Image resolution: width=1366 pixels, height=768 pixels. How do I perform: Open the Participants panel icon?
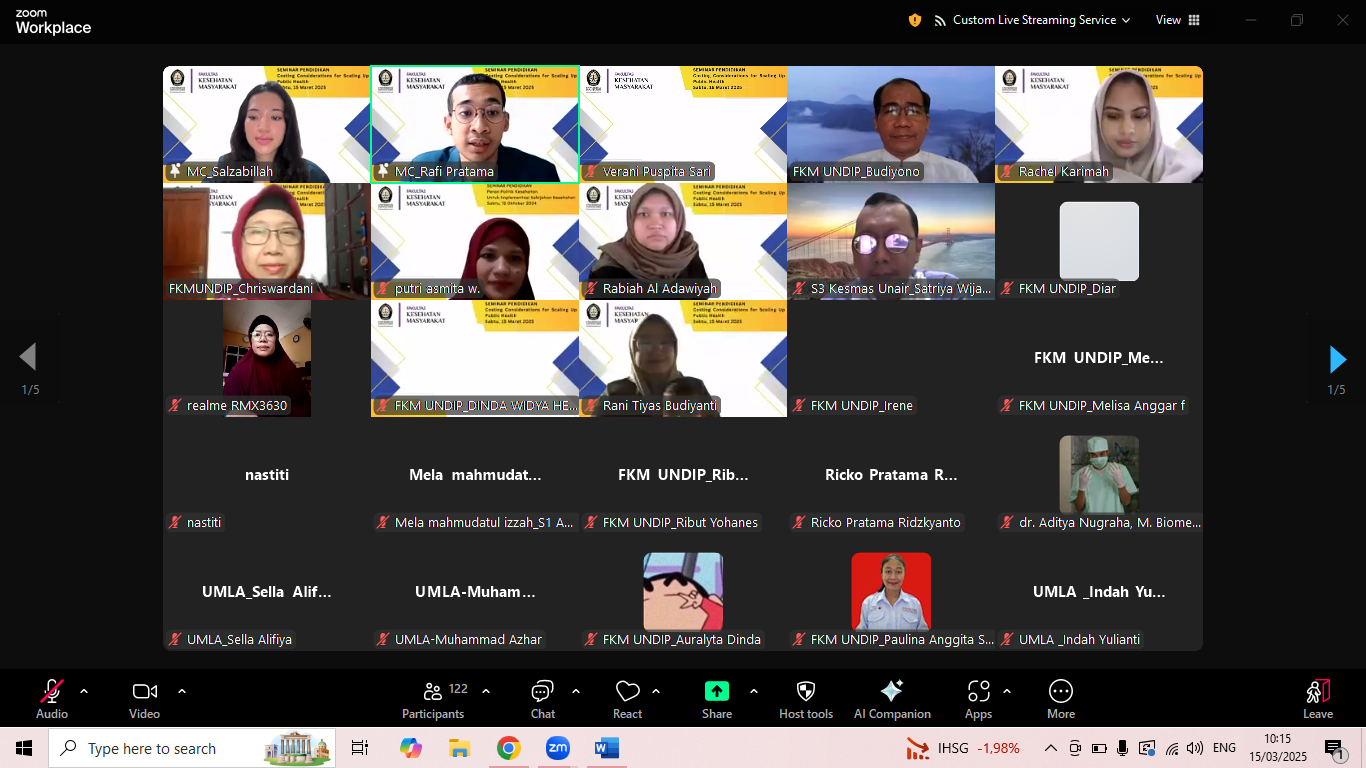click(433, 692)
